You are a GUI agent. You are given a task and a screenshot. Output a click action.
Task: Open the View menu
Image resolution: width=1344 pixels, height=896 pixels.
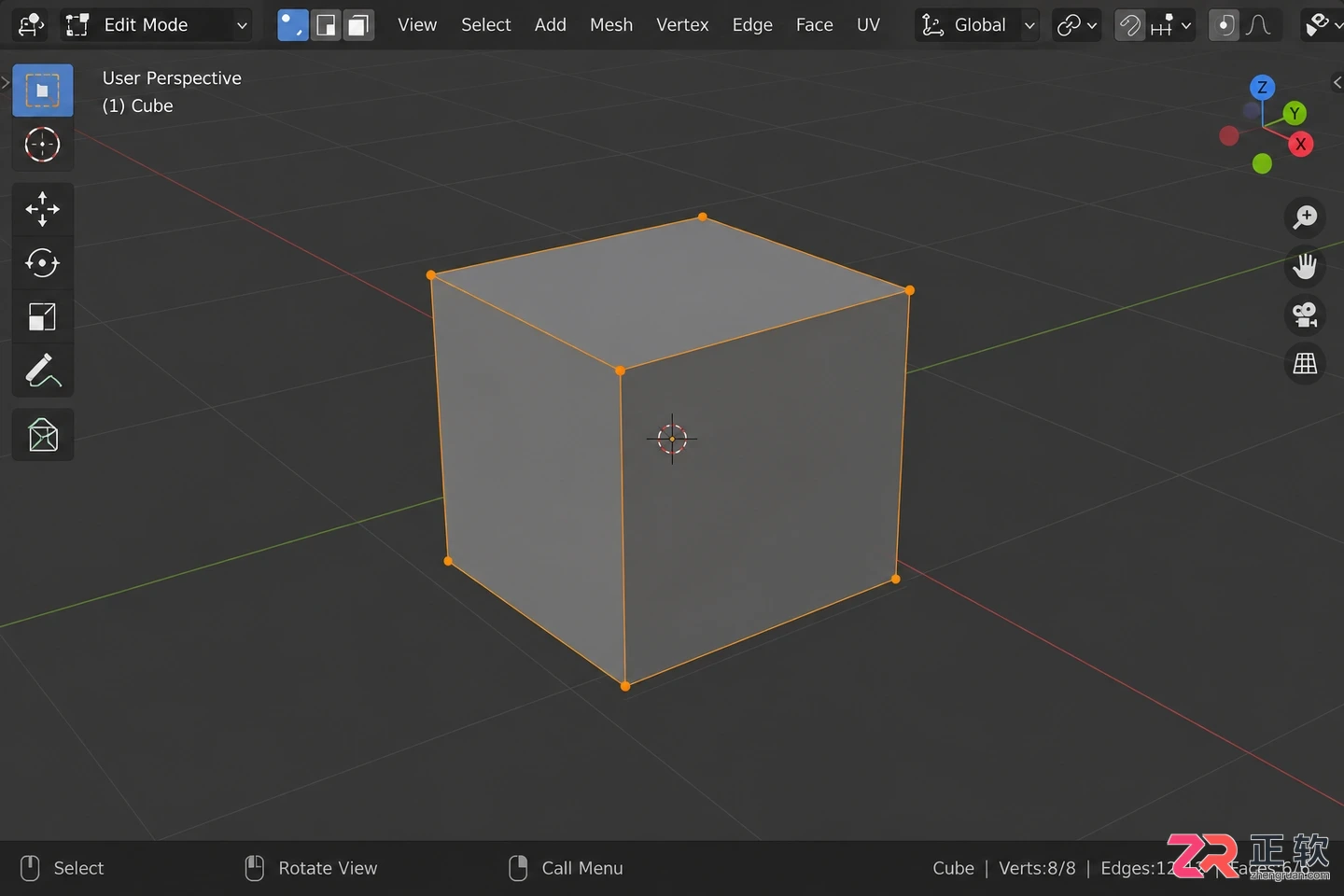(x=417, y=25)
